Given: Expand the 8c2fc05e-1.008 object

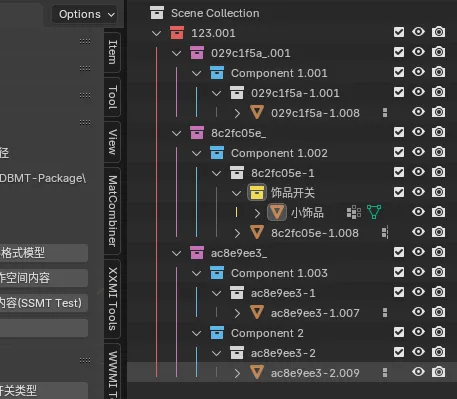Looking at the screenshot, I should (x=237, y=233).
